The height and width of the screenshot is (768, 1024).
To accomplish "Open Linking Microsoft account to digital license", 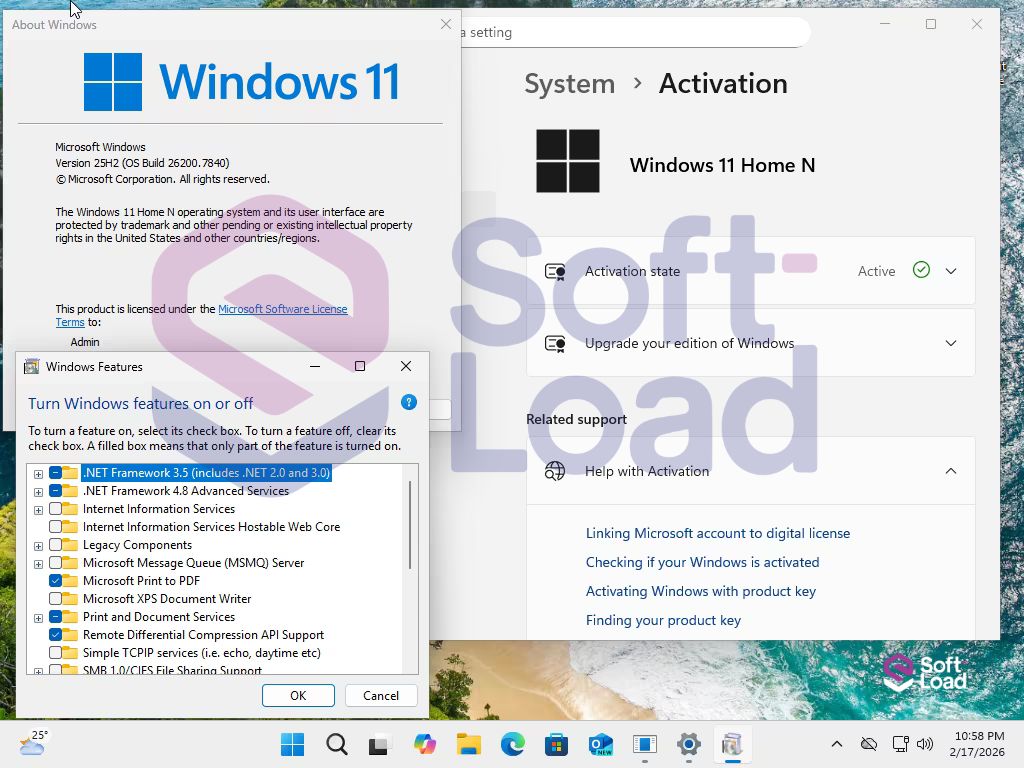I will [718, 533].
